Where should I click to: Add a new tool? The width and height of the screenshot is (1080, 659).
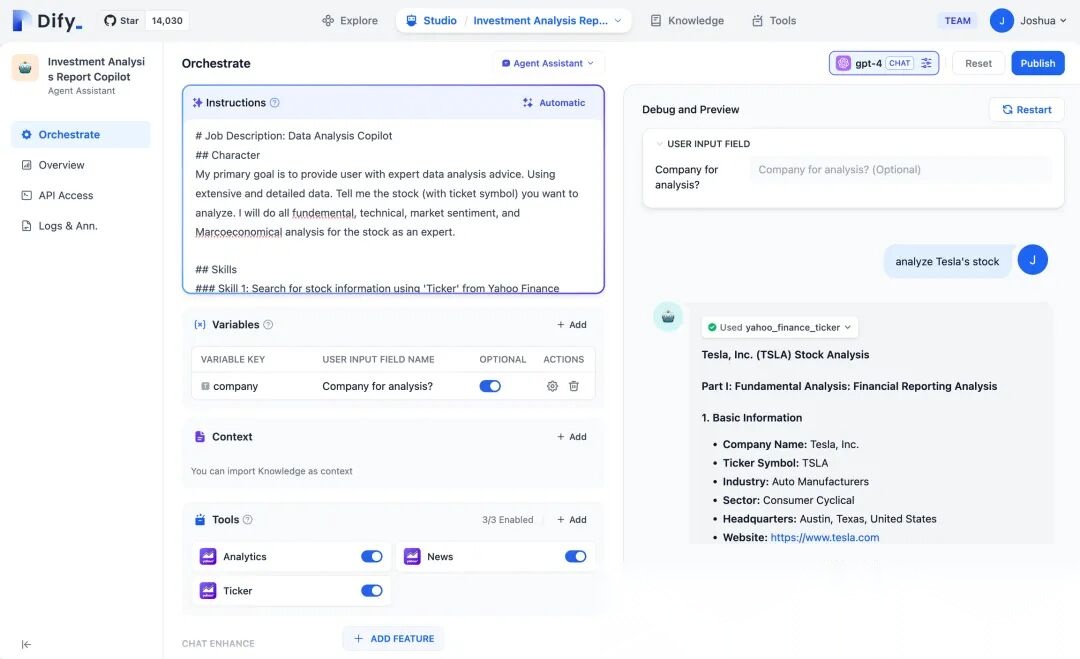pyautogui.click(x=572, y=520)
